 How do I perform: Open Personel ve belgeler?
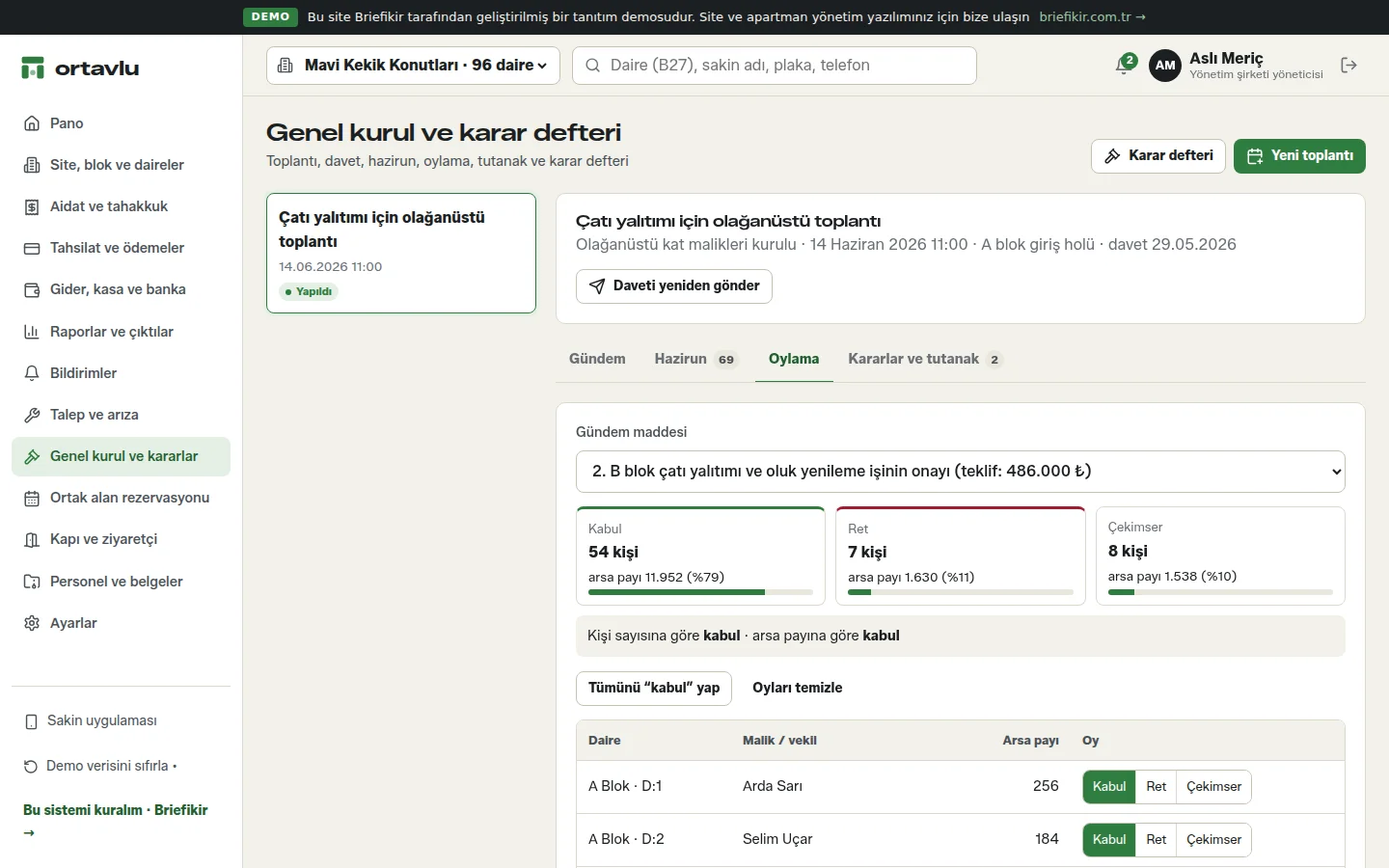[121, 582]
